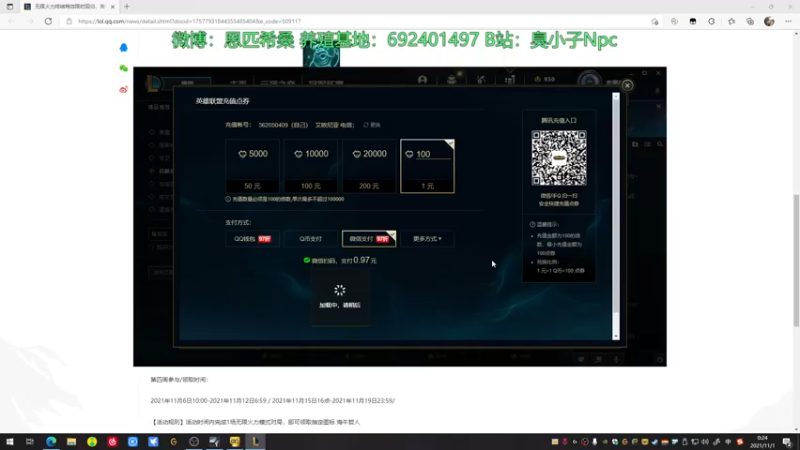Click the browser page vertical scrollbar
Image resolution: width=800 pixels, height=450 pixels.
(x=796, y=260)
